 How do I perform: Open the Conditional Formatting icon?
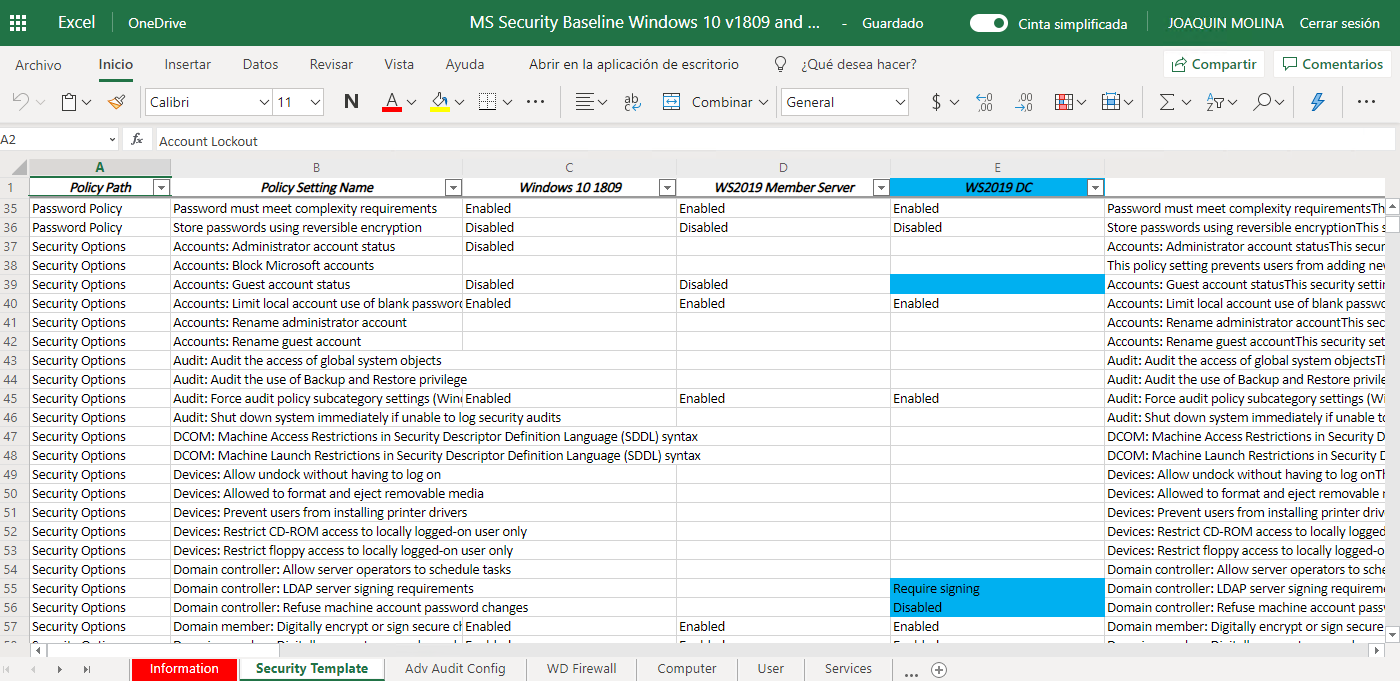point(1064,102)
